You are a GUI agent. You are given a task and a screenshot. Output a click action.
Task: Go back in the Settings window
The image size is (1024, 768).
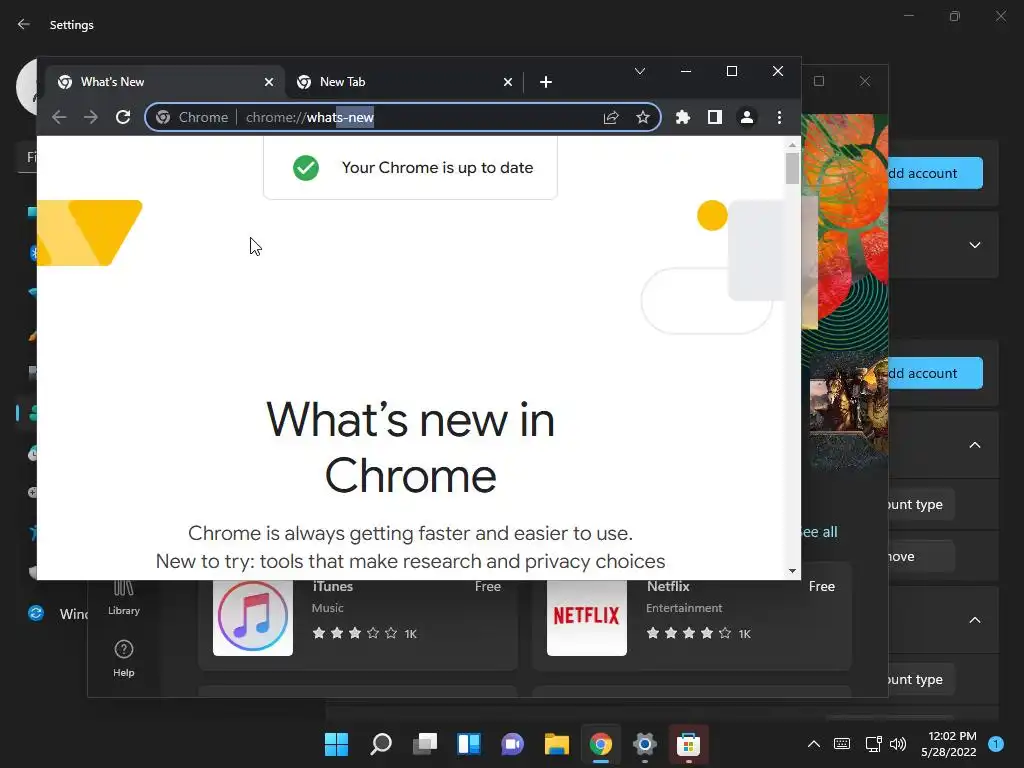[24, 25]
